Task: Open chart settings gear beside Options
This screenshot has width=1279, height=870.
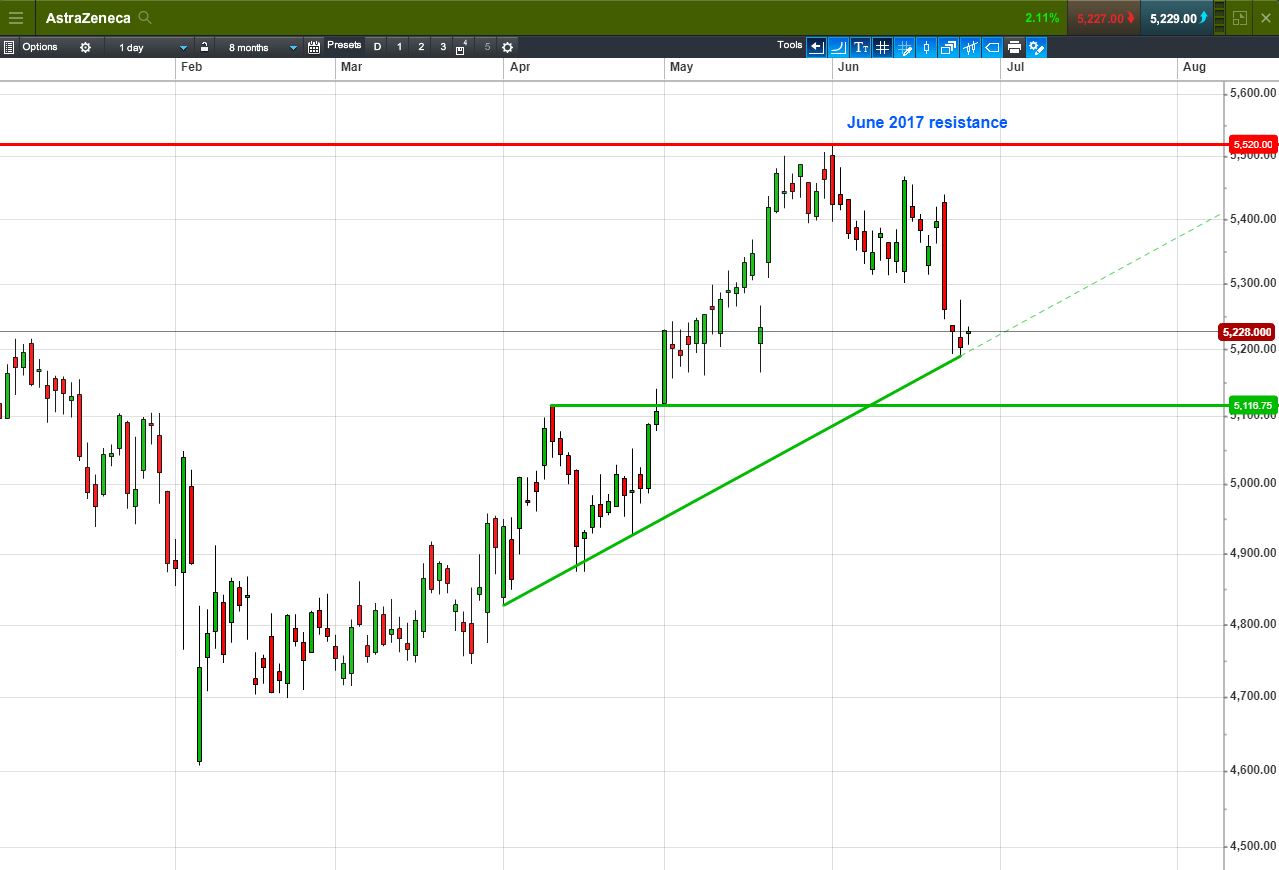Action: tap(85, 47)
